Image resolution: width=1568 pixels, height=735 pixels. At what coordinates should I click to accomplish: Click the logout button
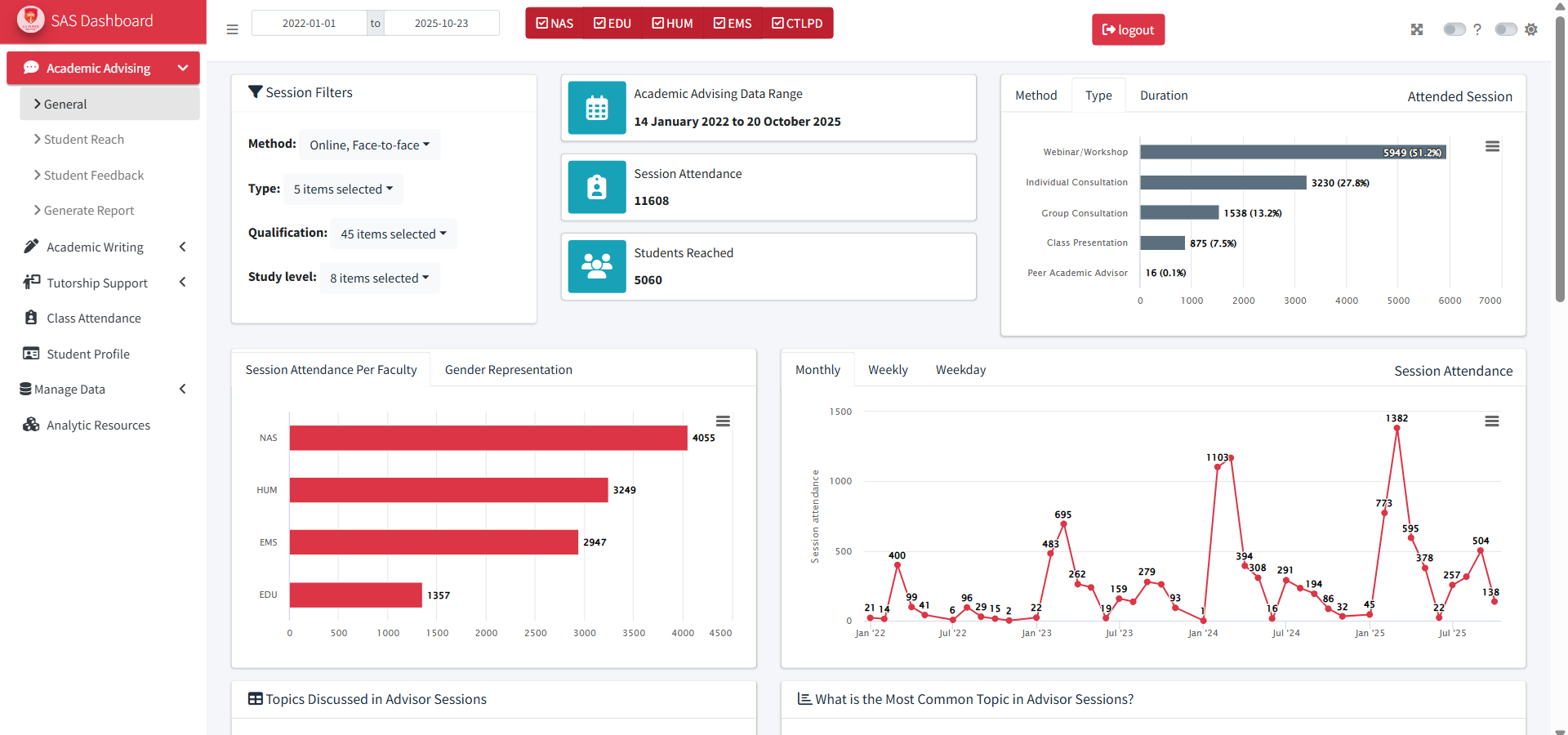1128,29
